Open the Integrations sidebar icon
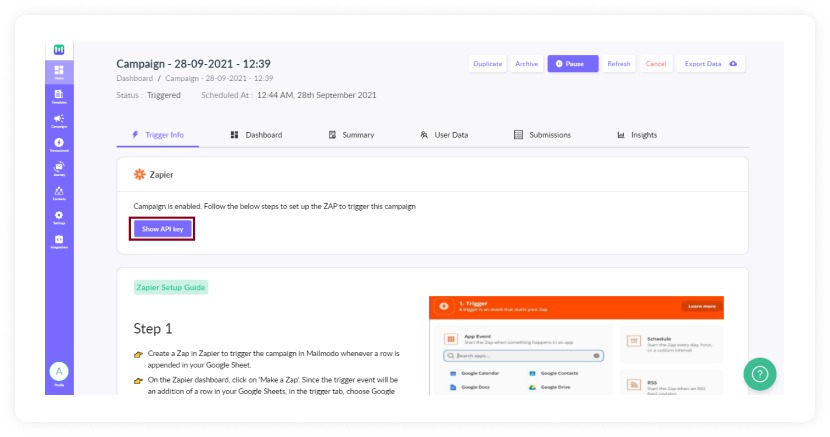Viewport: 830px width, 437px height. pos(59,242)
